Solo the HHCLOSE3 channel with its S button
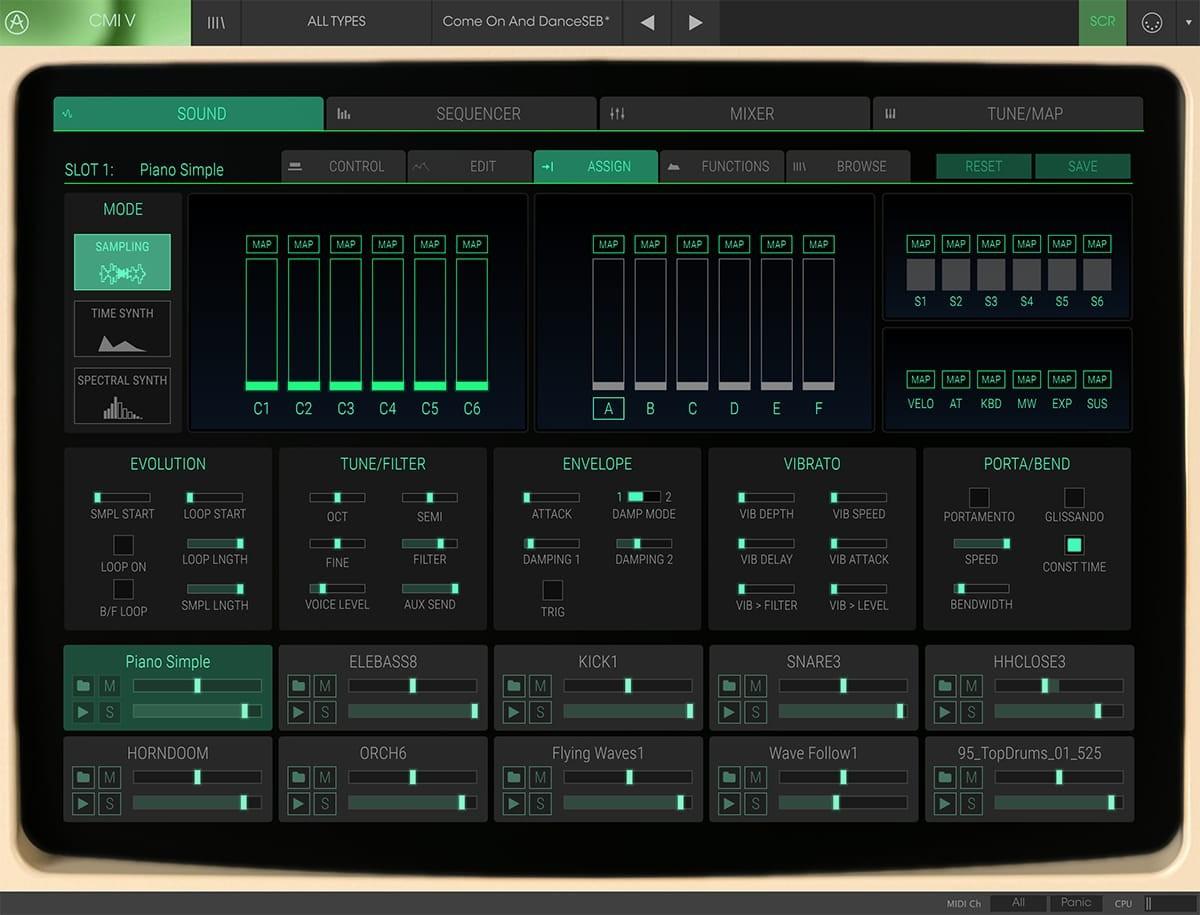The image size is (1200, 915). (x=971, y=712)
